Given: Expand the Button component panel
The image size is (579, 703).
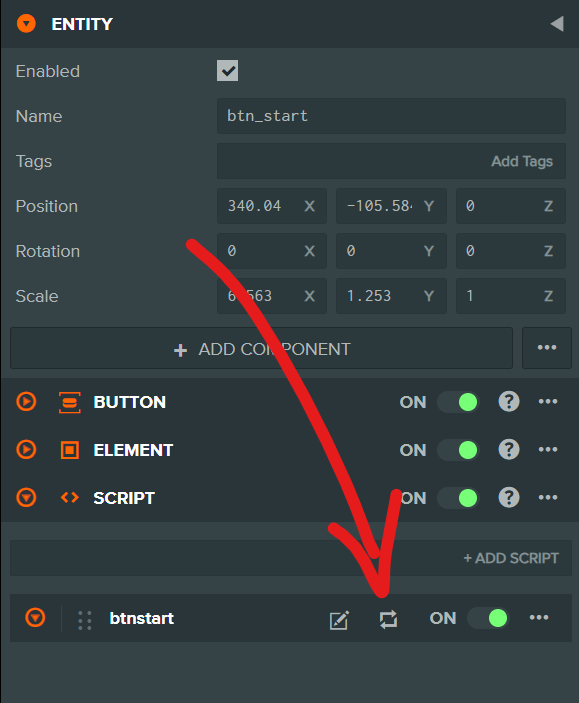Looking at the screenshot, I should click(26, 401).
